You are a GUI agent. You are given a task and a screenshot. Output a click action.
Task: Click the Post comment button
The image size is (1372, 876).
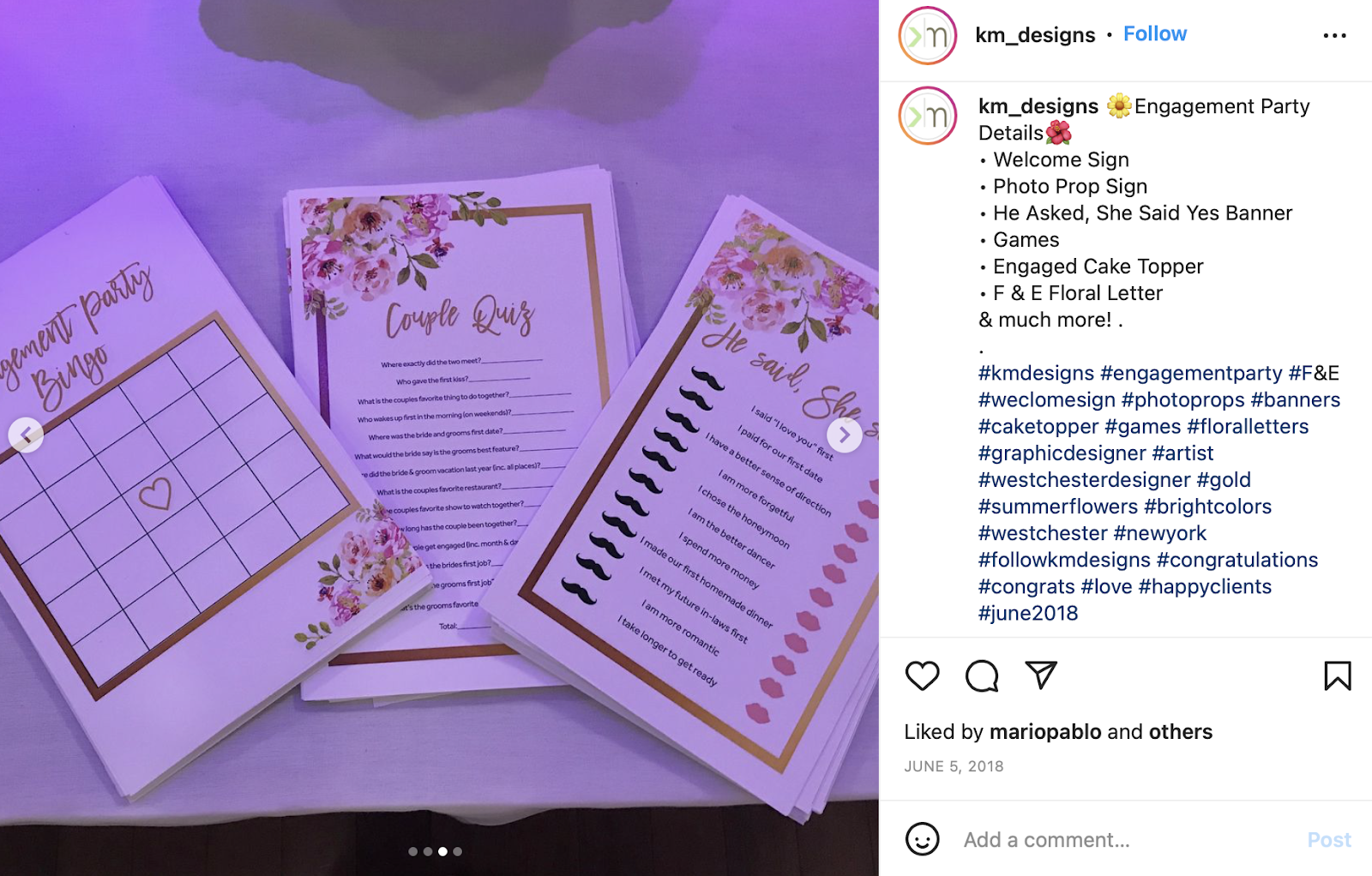tap(1329, 839)
